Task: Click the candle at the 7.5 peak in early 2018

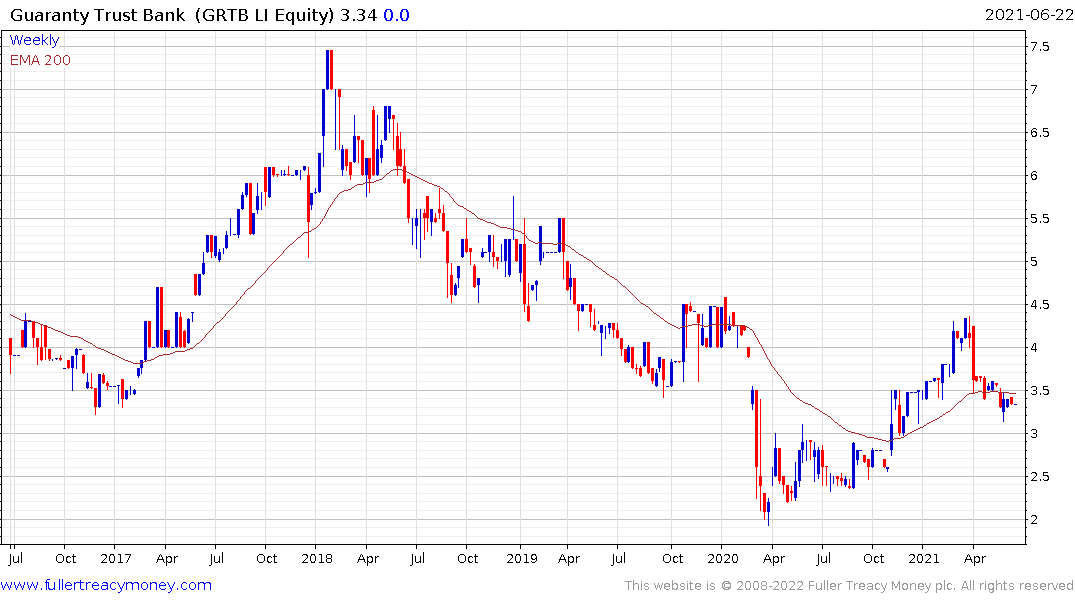Action: click(330, 69)
